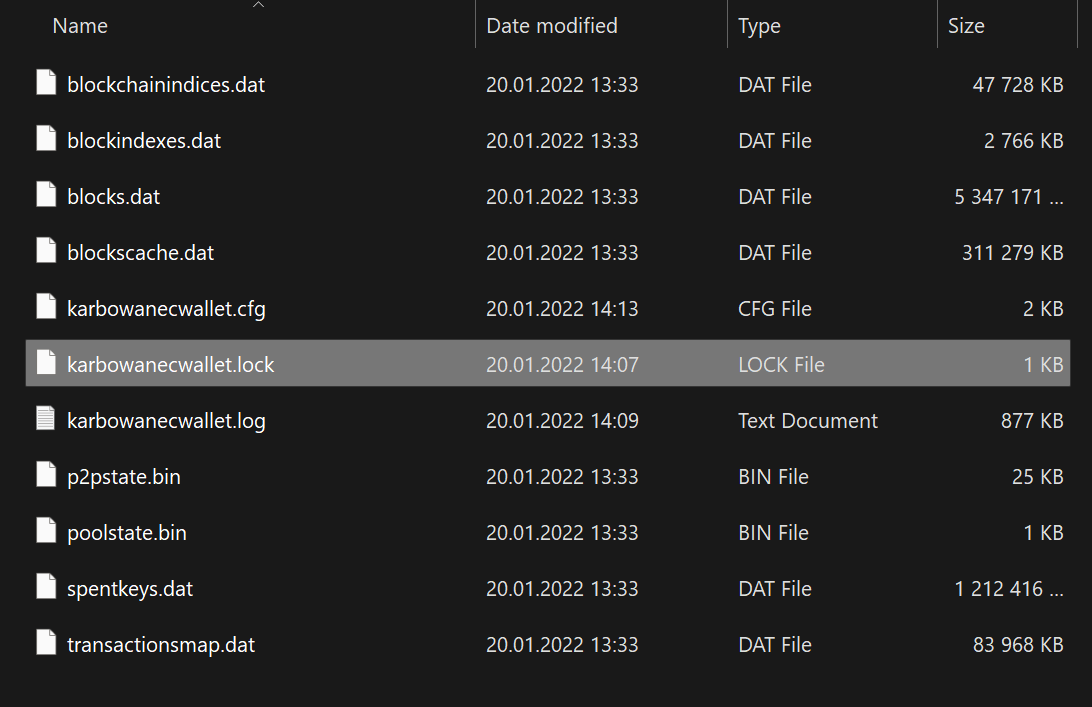Click the blockscache.dat file icon
1092x707 pixels.
coord(46,250)
